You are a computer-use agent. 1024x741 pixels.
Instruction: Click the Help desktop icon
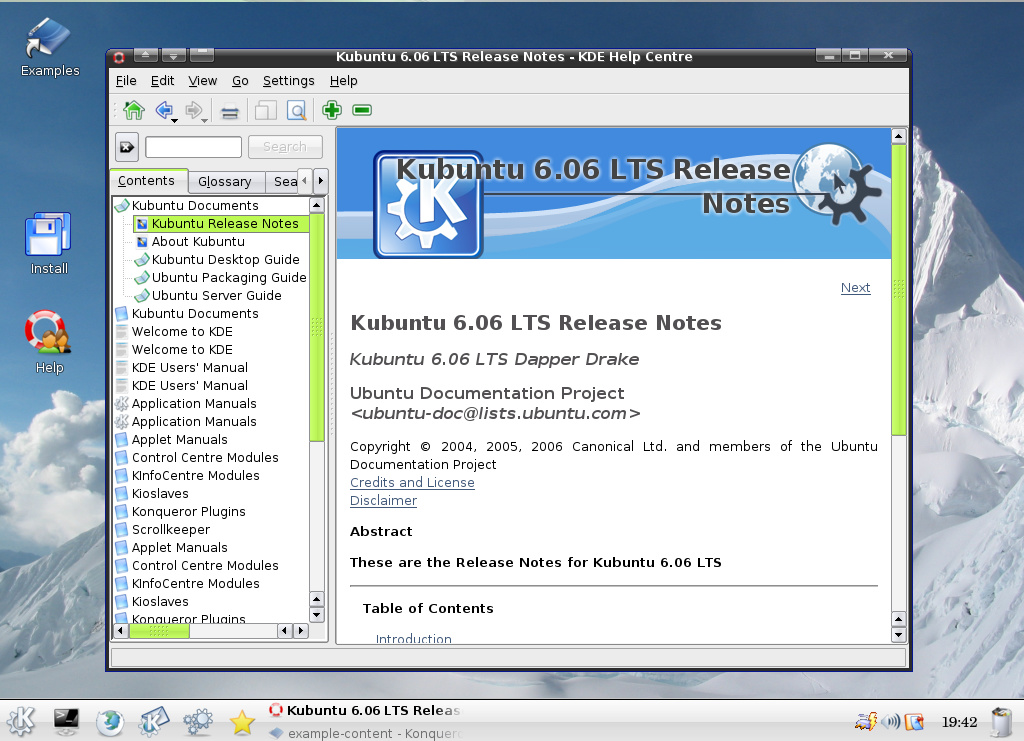[49, 341]
